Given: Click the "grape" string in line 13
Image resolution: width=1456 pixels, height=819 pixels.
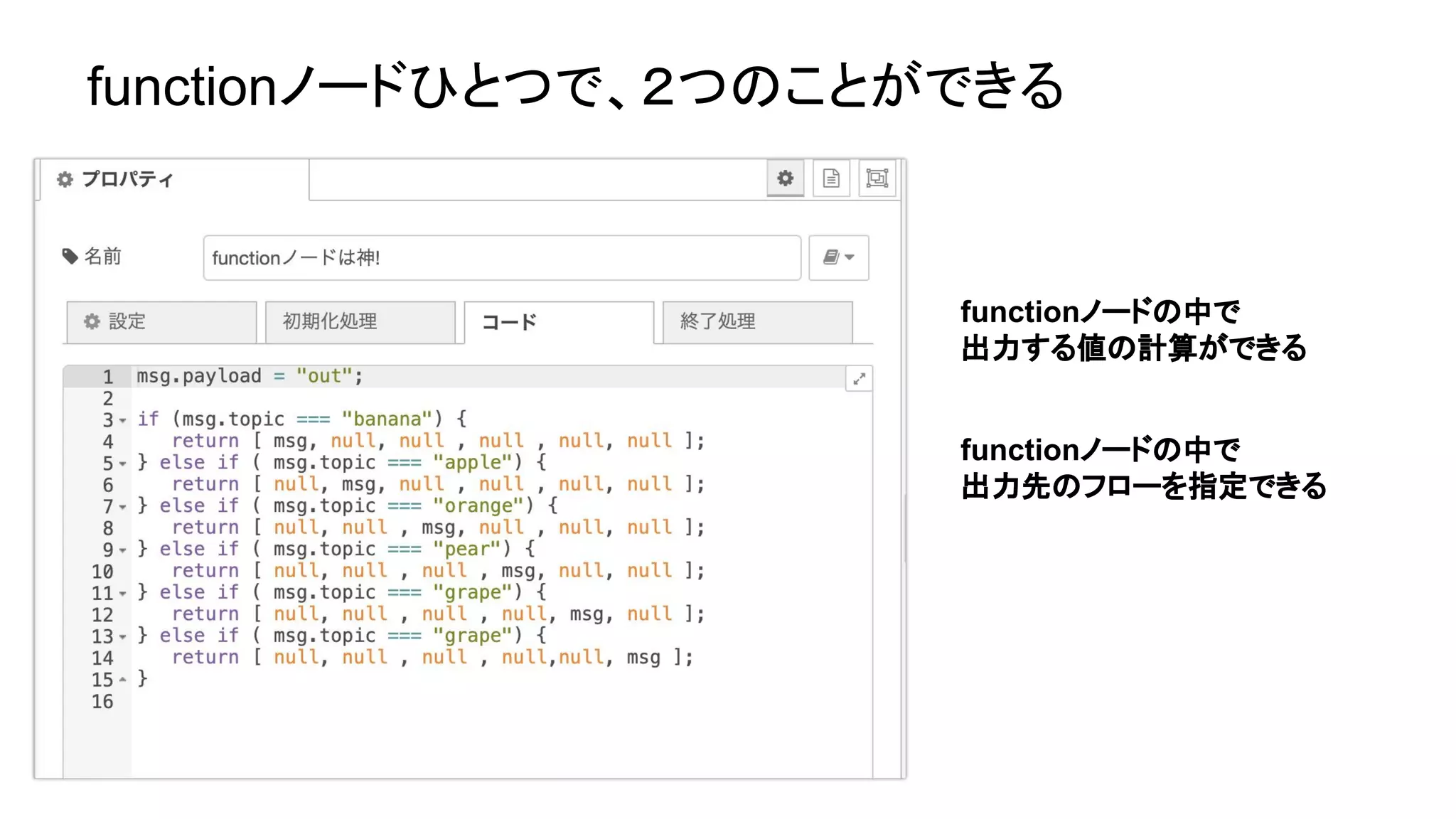Looking at the screenshot, I should click(x=473, y=636).
